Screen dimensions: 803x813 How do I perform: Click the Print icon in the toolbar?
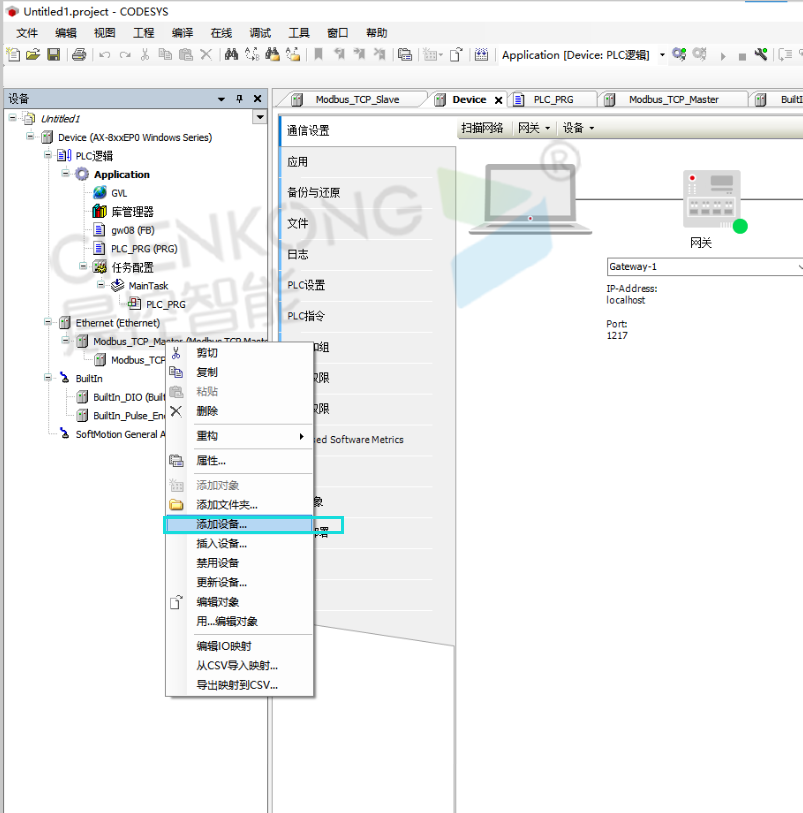click(79, 55)
